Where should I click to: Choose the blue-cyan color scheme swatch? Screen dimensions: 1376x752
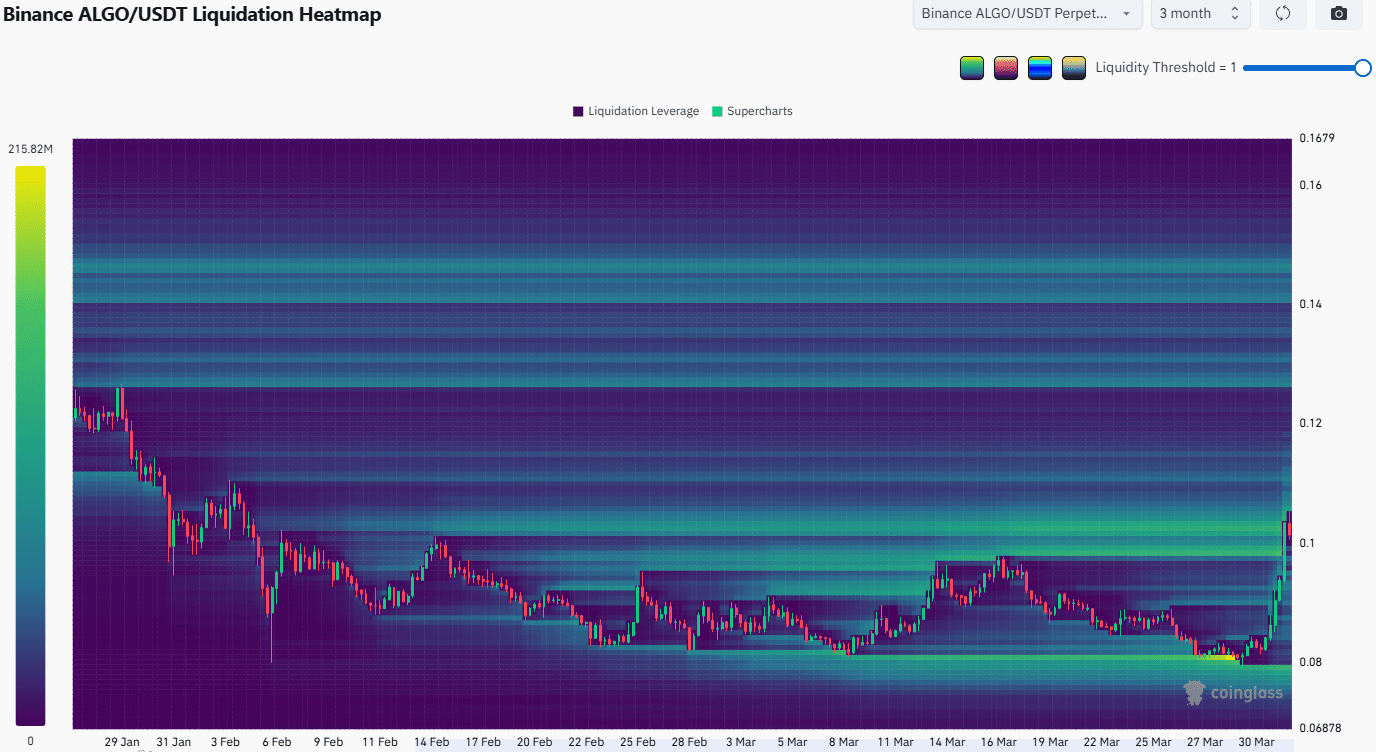coord(1039,68)
